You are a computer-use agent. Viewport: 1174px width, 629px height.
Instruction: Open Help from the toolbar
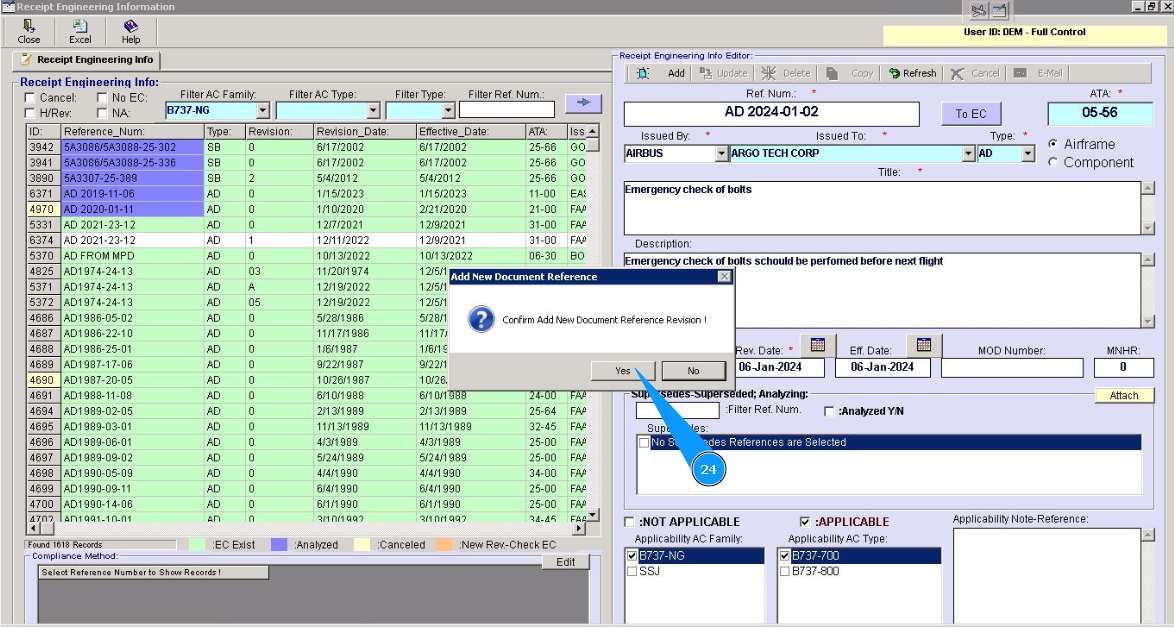tap(131, 27)
